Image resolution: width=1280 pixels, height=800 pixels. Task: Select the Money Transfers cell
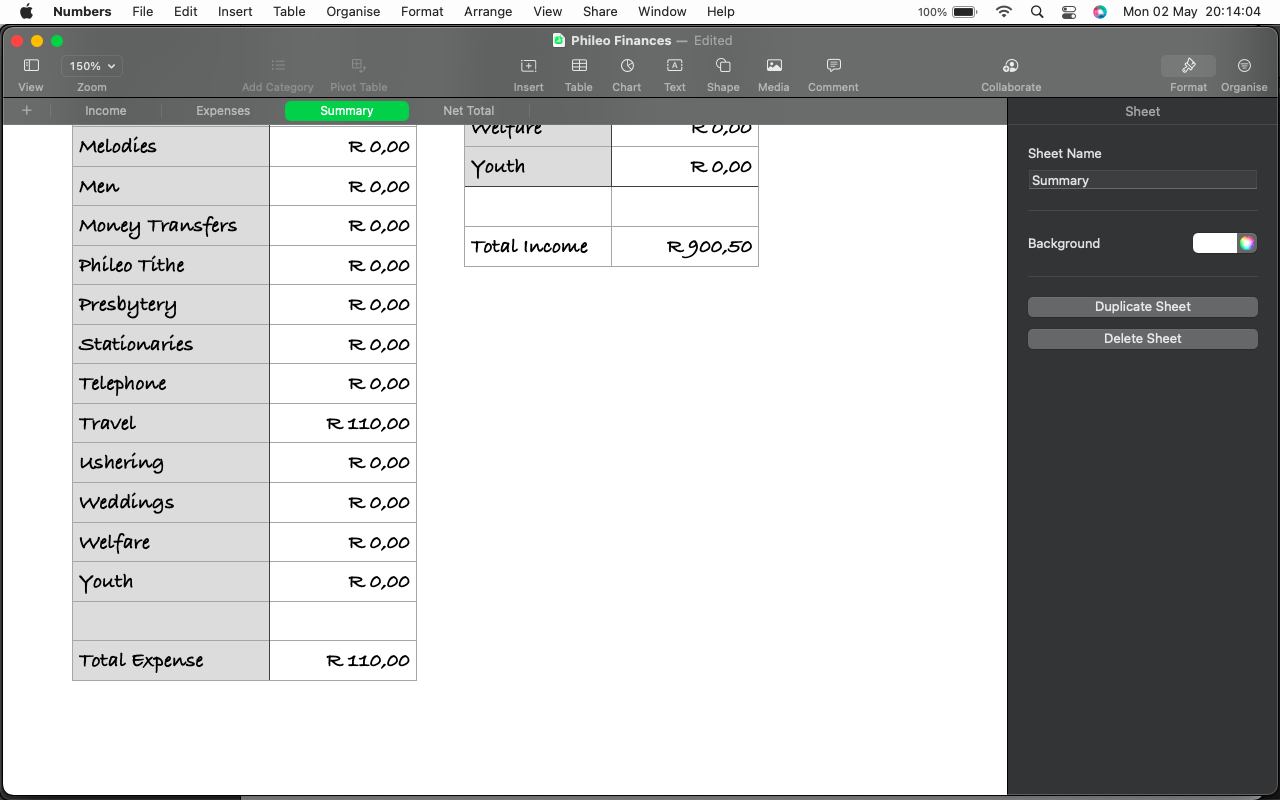[171, 225]
